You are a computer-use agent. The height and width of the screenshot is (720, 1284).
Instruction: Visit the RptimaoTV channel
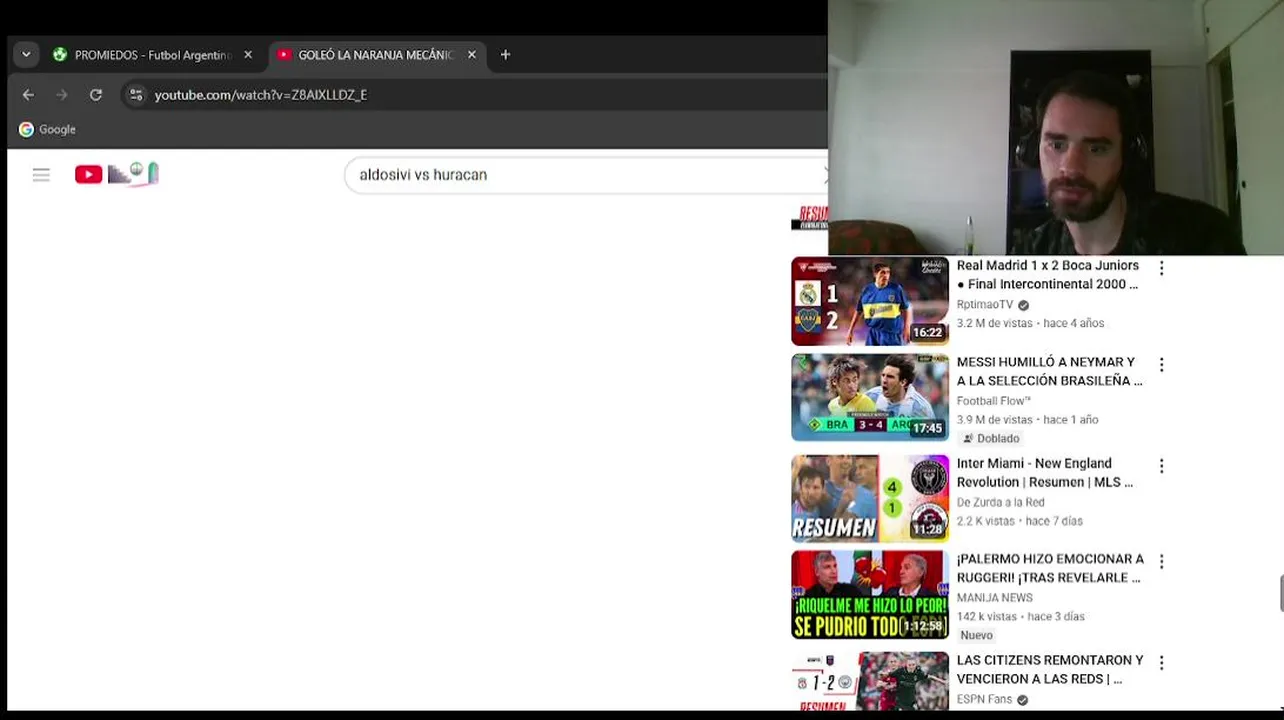pyautogui.click(x=985, y=305)
